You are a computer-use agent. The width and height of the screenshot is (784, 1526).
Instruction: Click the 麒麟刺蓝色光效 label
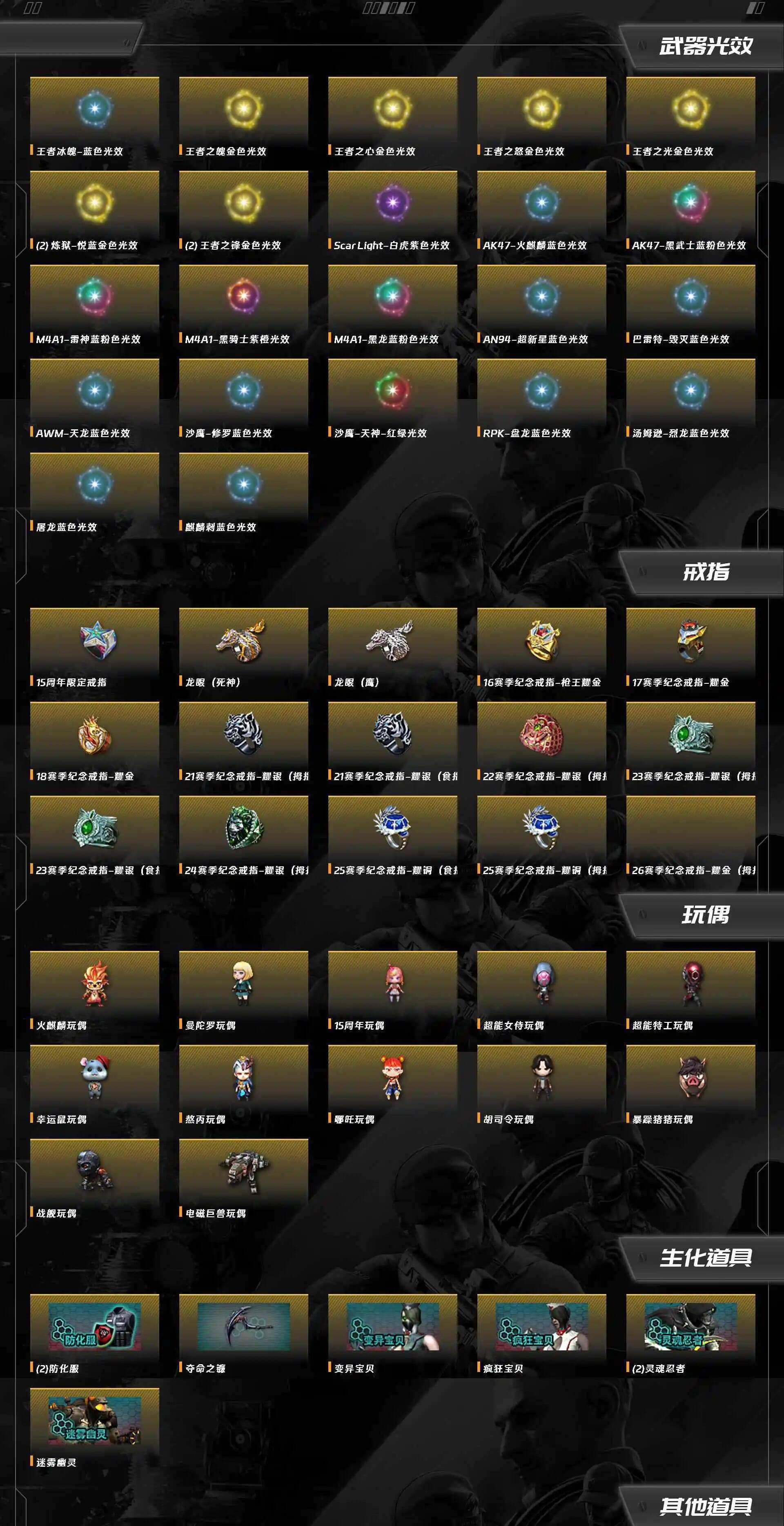(x=220, y=527)
